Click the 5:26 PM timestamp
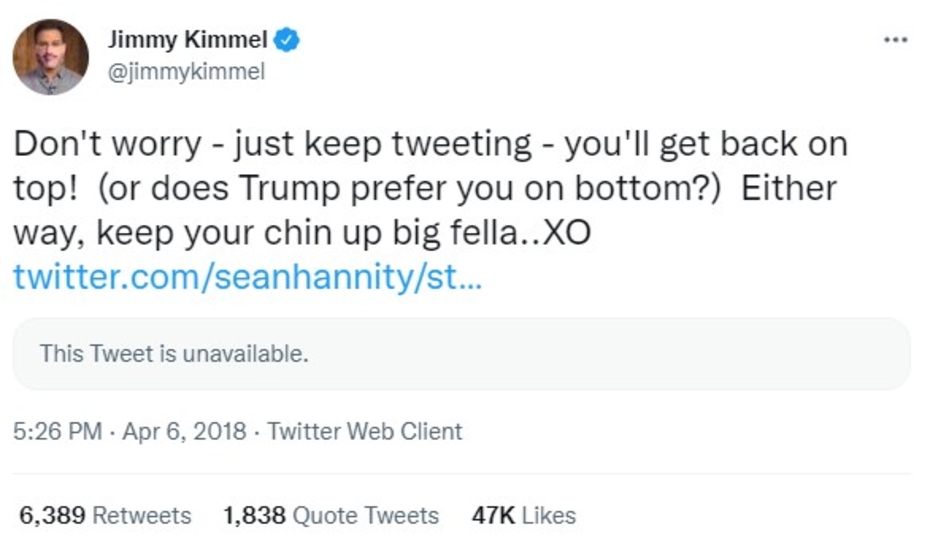Viewport: 930px width, 557px height. coord(58,432)
